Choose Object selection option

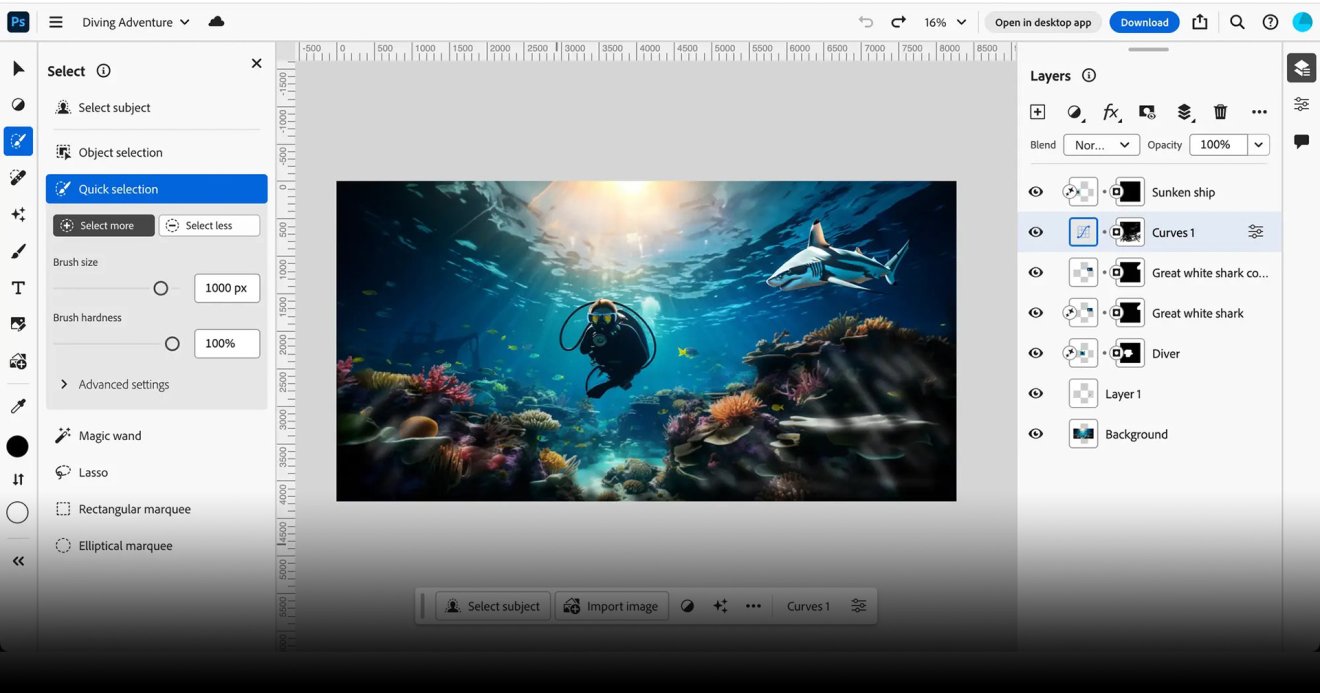tap(120, 153)
